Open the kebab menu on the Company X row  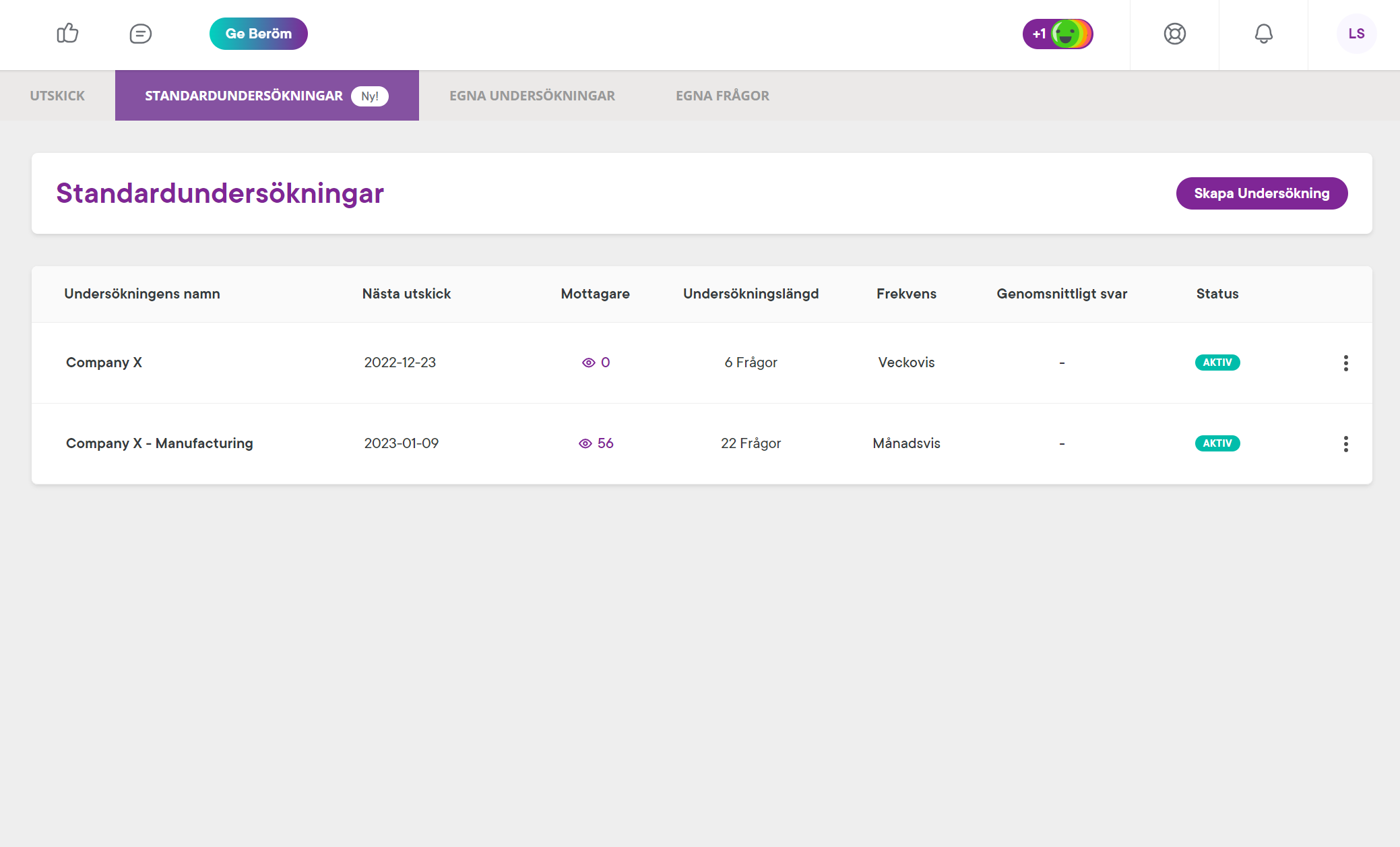pyautogui.click(x=1346, y=363)
